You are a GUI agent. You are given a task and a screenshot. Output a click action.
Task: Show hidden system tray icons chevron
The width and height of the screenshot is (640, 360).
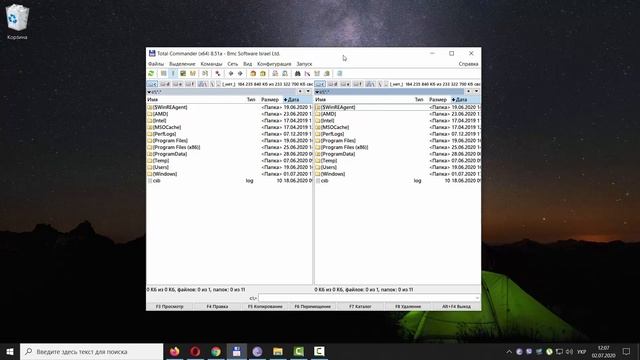click(509, 351)
